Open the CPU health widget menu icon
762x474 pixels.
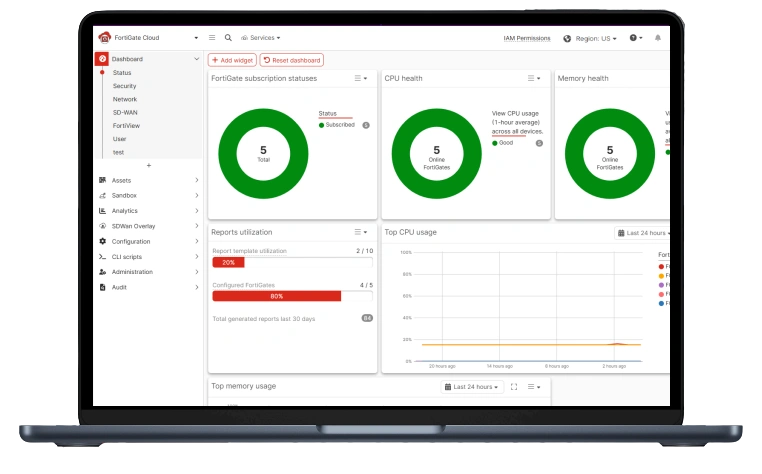534,78
